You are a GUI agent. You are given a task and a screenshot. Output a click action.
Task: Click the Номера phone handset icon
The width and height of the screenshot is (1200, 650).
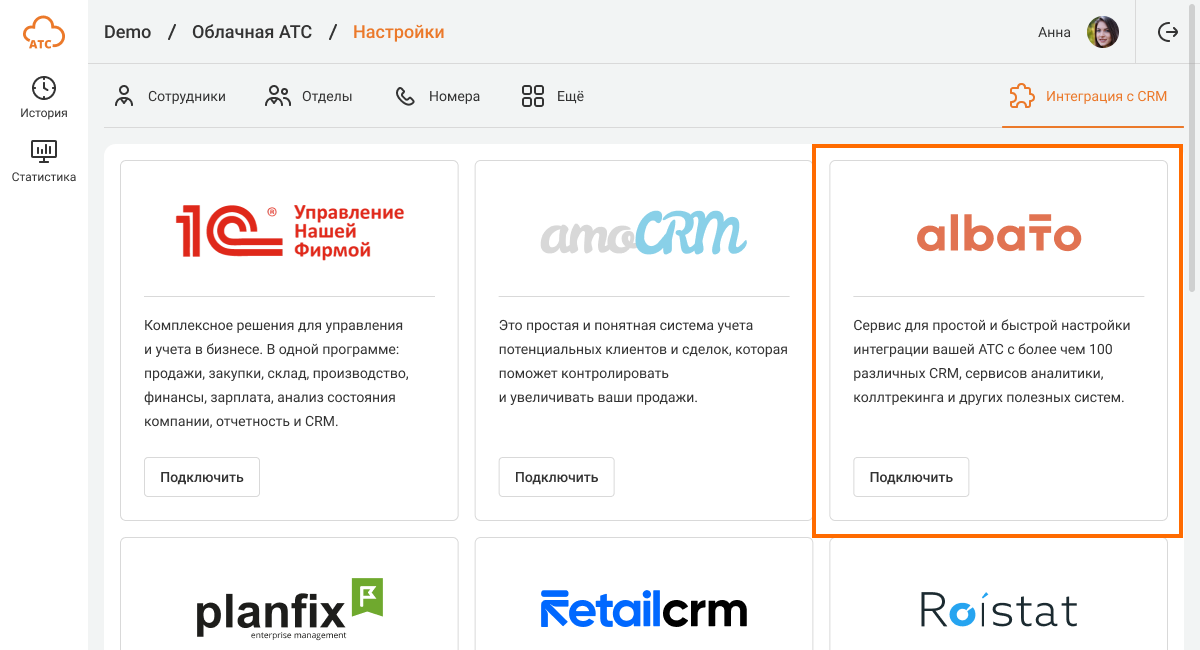(405, 96)
